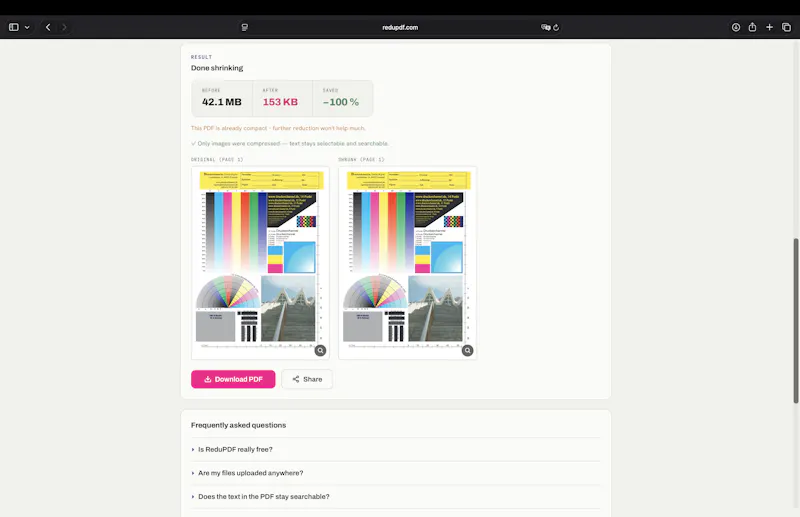Screen dimensions: 800x517
Task: Click the page vertical scrollbar
Action: click(x=795, y=321)
